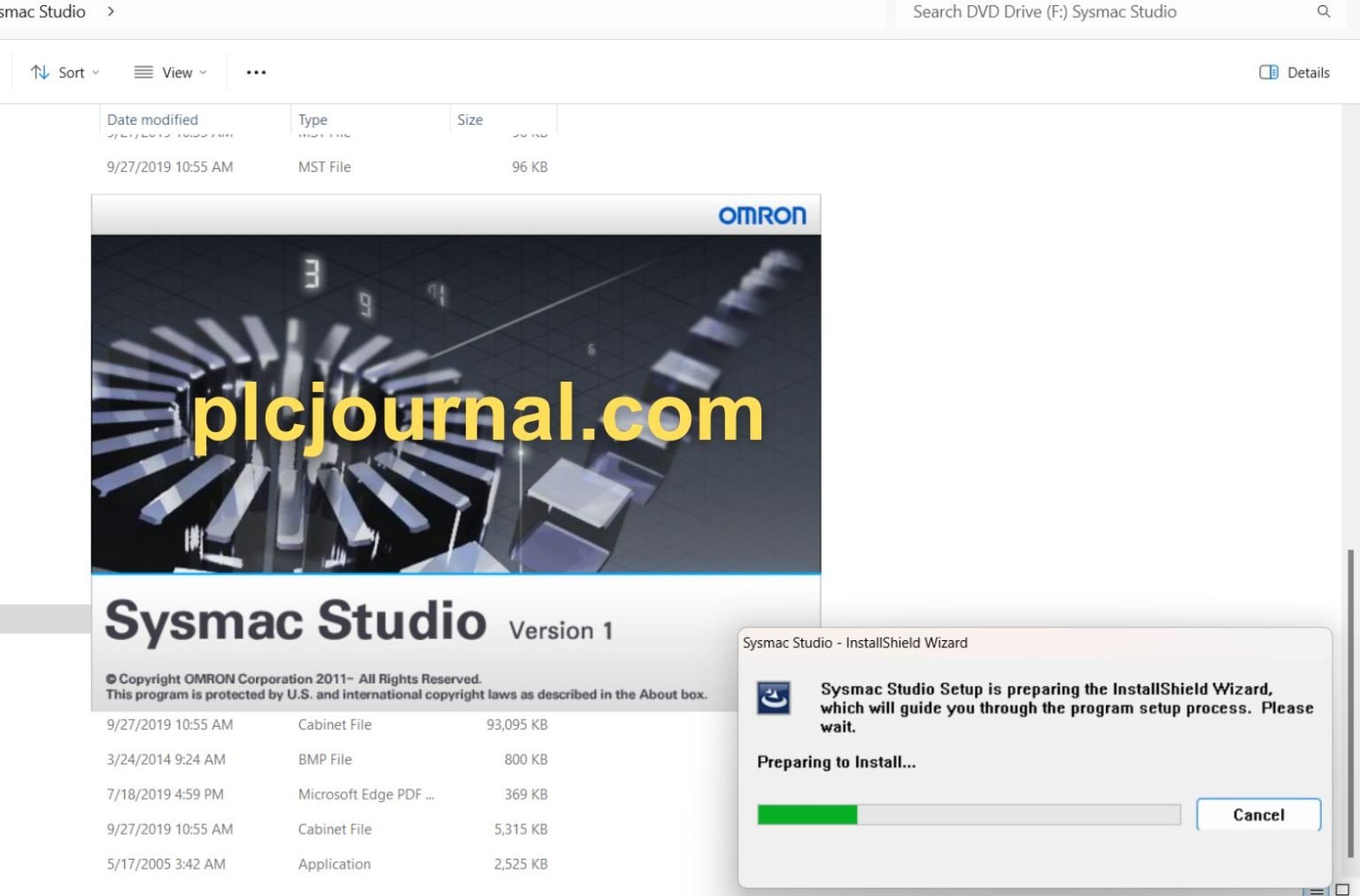Open the Date modified column sort options
The image size is (1360, 896).
pos(152,119)
